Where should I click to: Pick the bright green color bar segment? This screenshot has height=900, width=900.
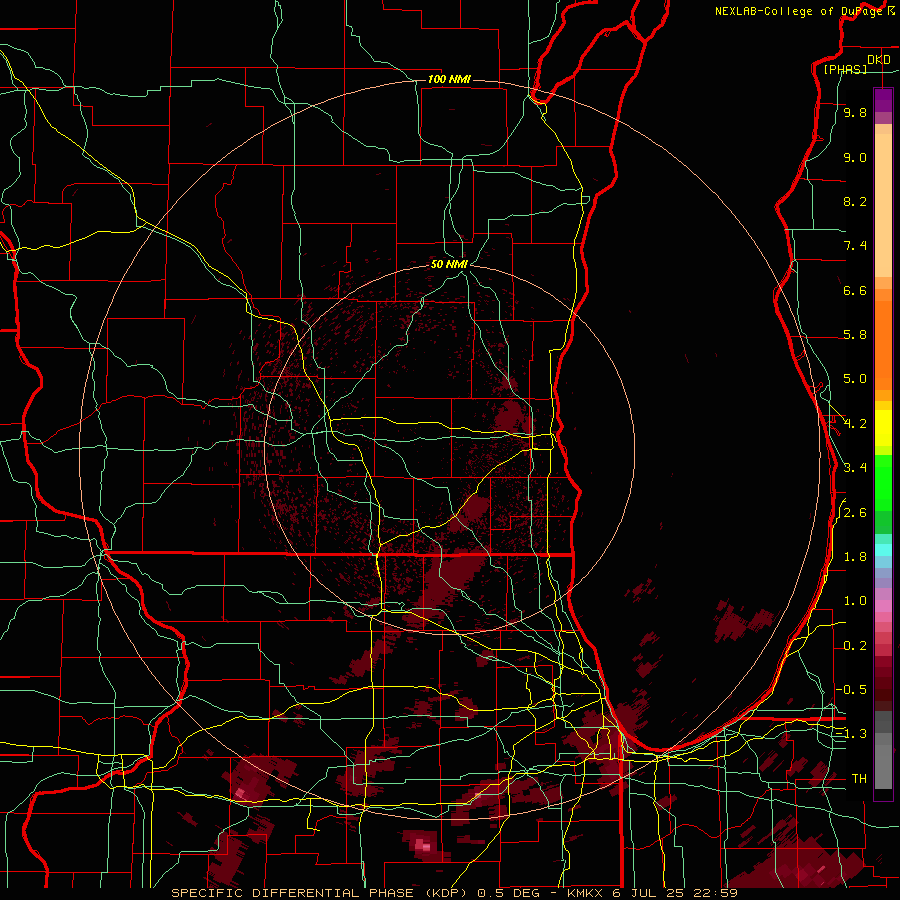tap(883, 483)
